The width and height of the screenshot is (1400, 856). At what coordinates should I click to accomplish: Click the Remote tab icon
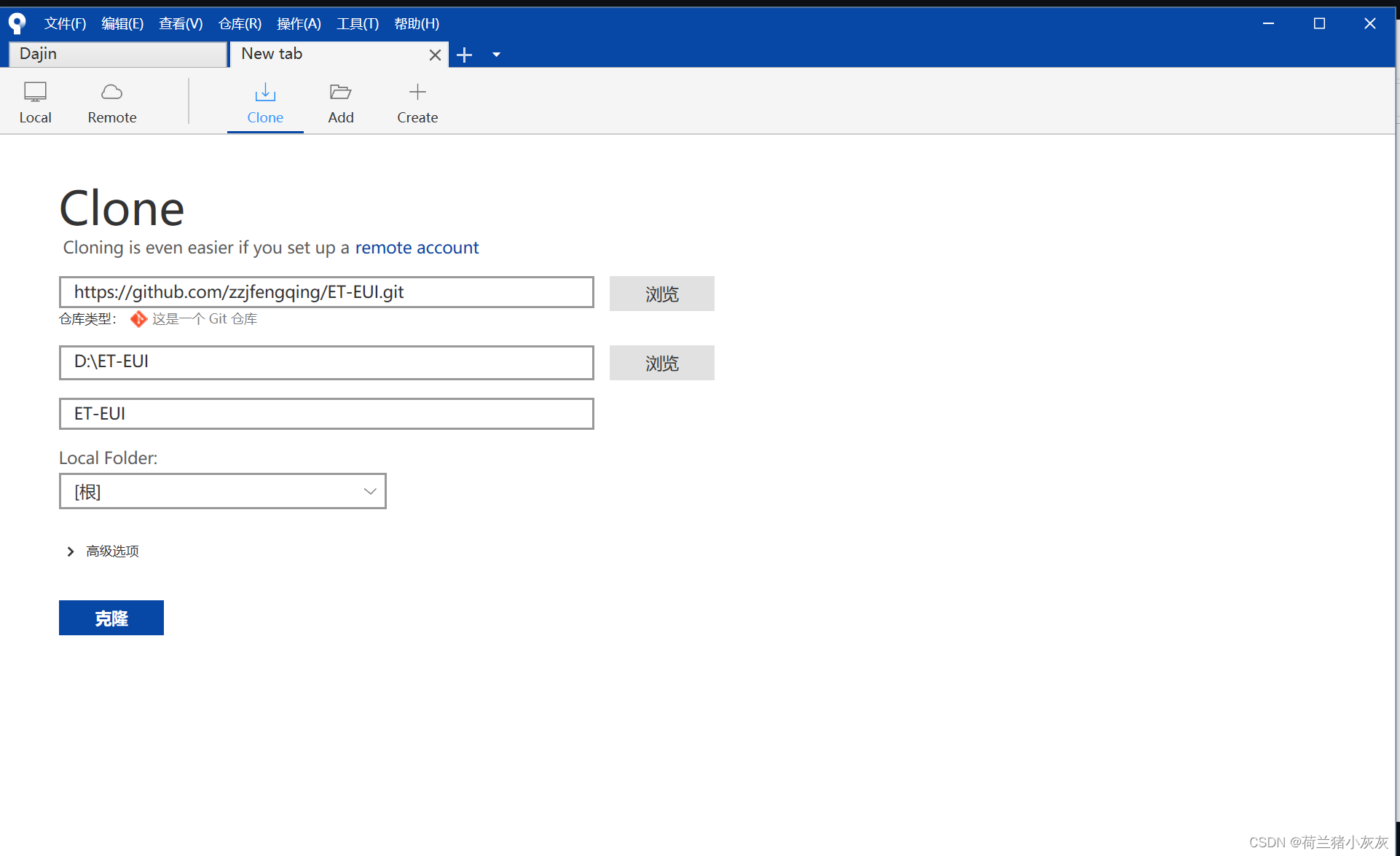coord(110,92)
